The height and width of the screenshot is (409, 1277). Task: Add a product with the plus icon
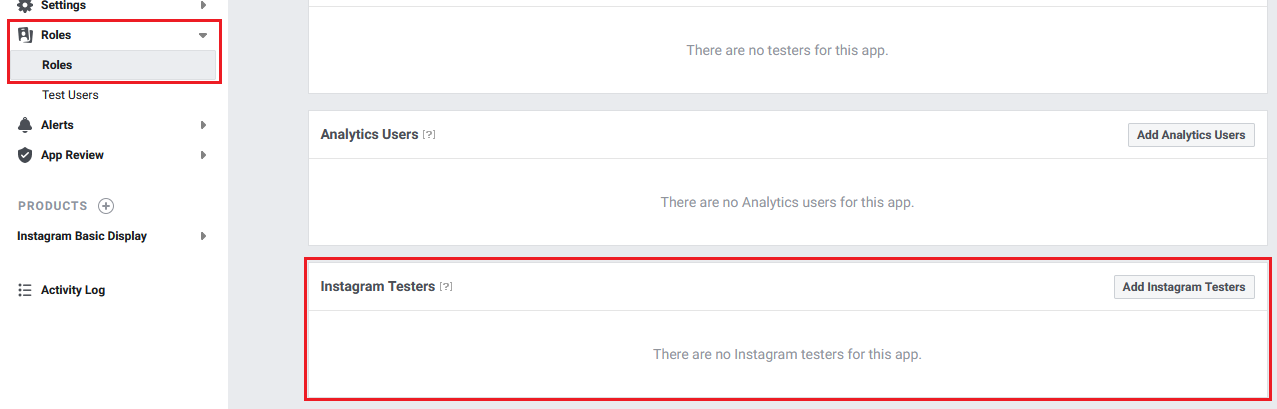(106, 206)
